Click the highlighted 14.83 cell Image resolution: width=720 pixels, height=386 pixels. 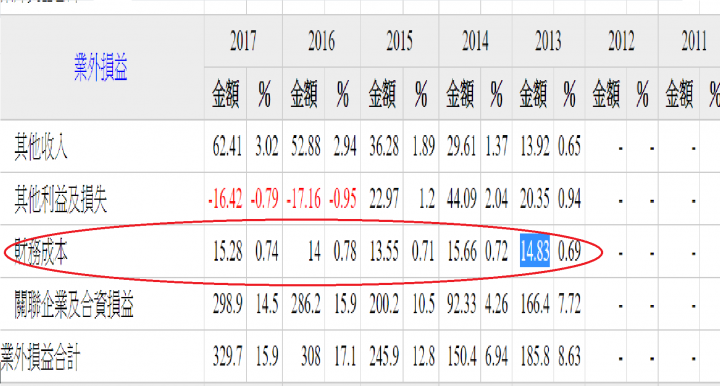pos(534,251)
